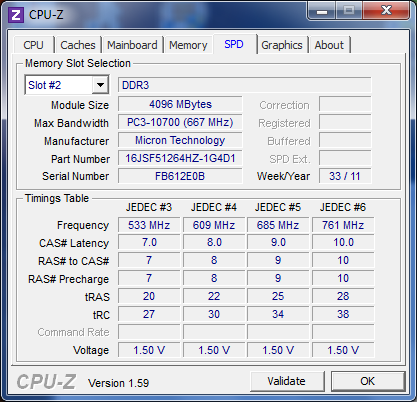Close the CPU-Z window
417x402 pixels.
[x=386, y=10]
